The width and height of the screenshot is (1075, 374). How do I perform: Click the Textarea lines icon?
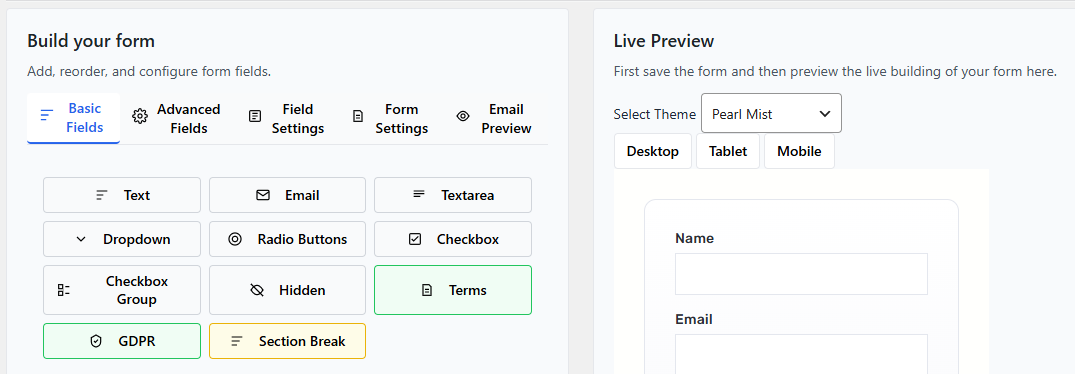418,195
